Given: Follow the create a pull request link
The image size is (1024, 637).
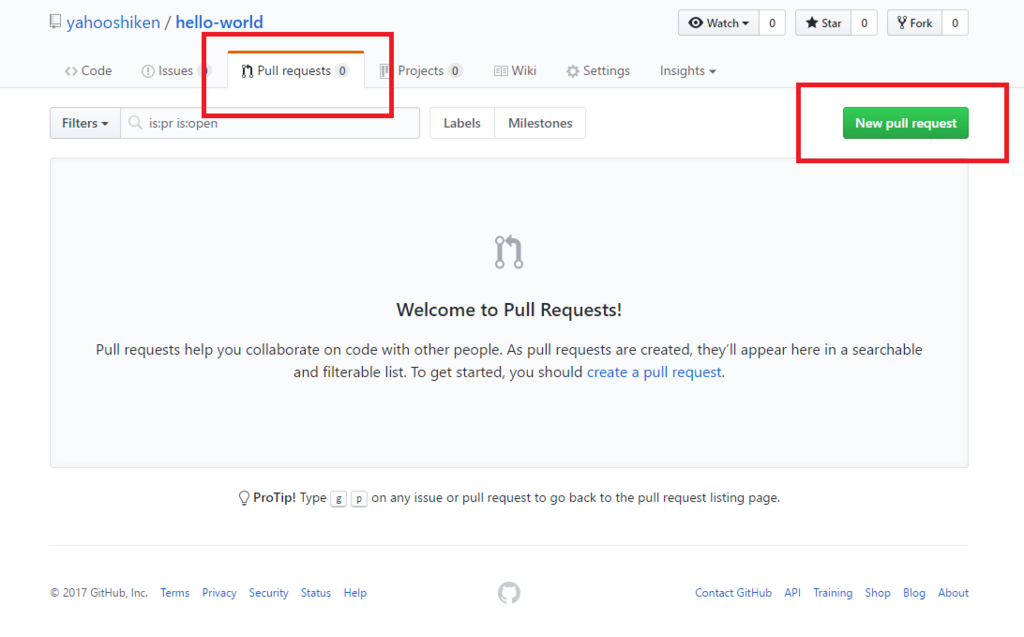Looking at the screenshot, I should point(654,372).
